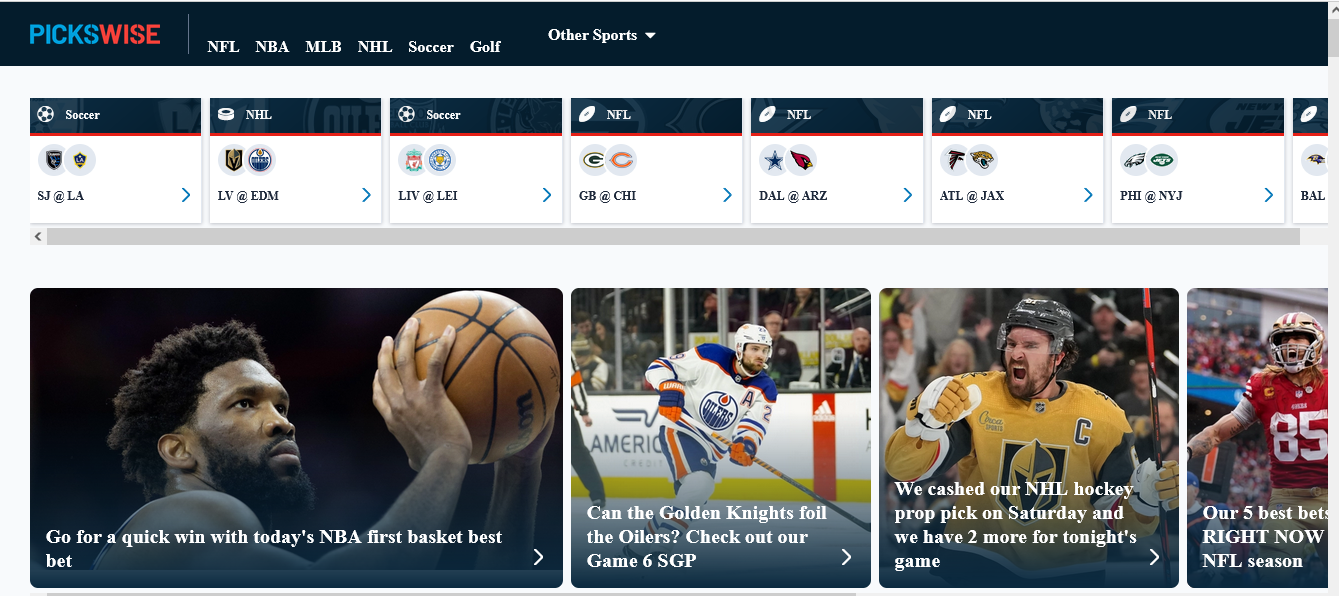This screenshot has width=1339, height=596.
Task: Click arrow on NHL prop pick article
Action: pyautogui.click(x=1154, y=557)
